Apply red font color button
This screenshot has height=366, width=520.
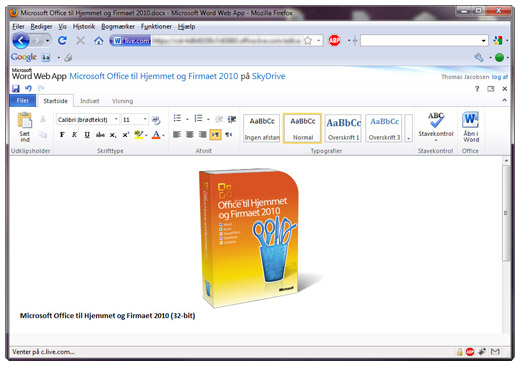click(156, 135)
